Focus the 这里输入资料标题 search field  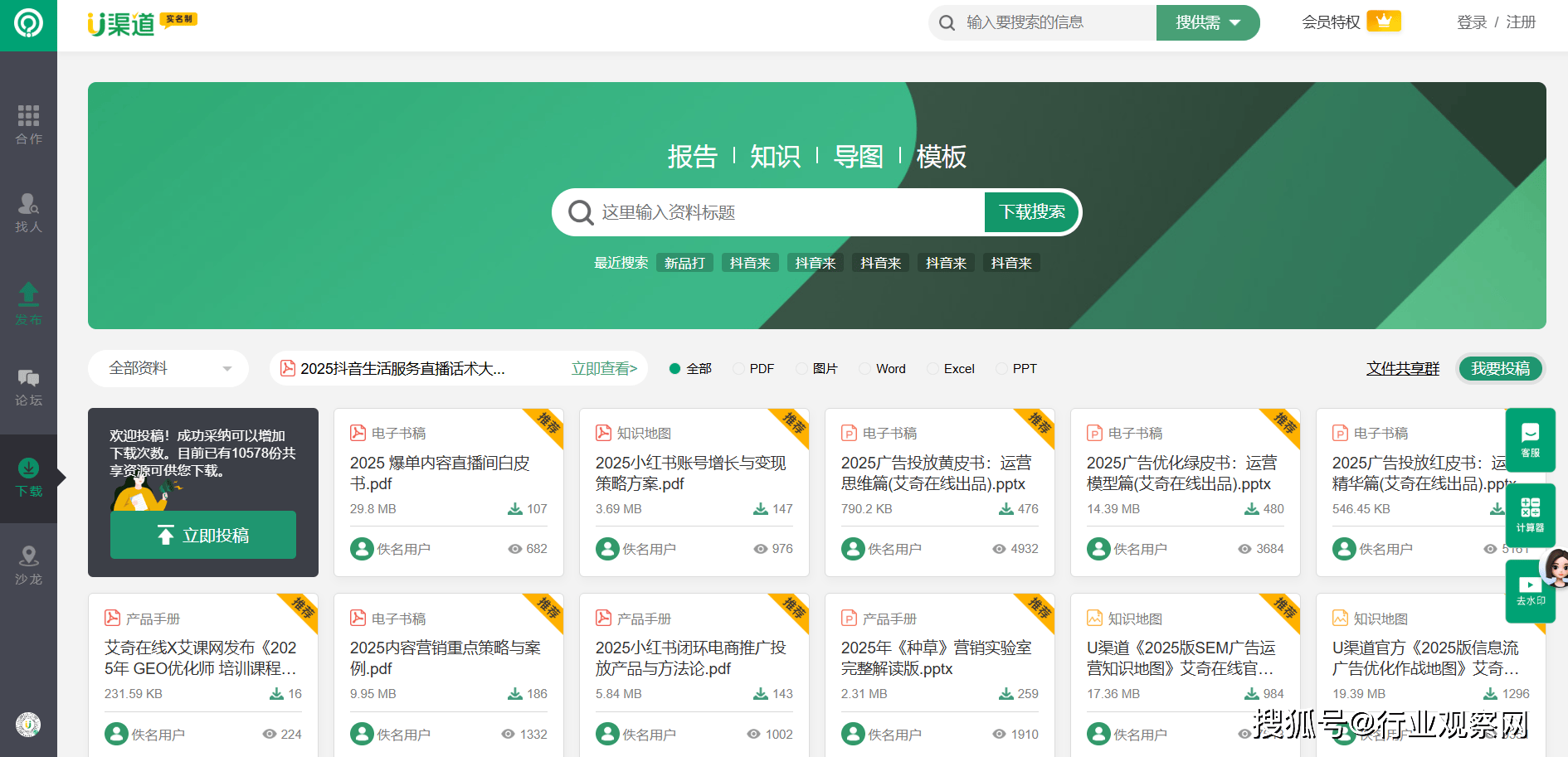click(x=788, y=212)
